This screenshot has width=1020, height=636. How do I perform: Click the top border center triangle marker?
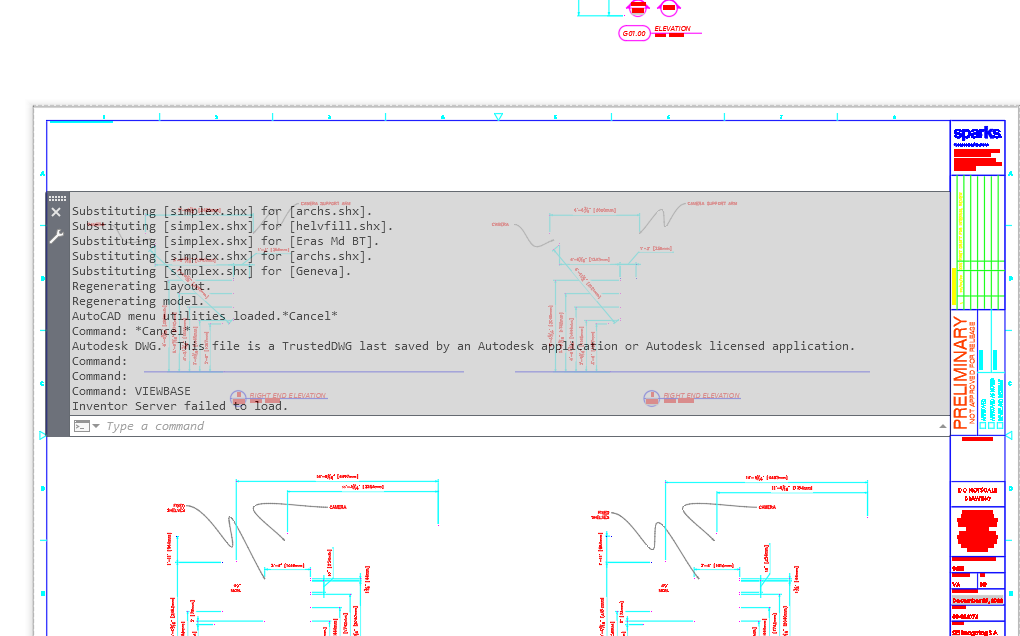coord(498,117)
